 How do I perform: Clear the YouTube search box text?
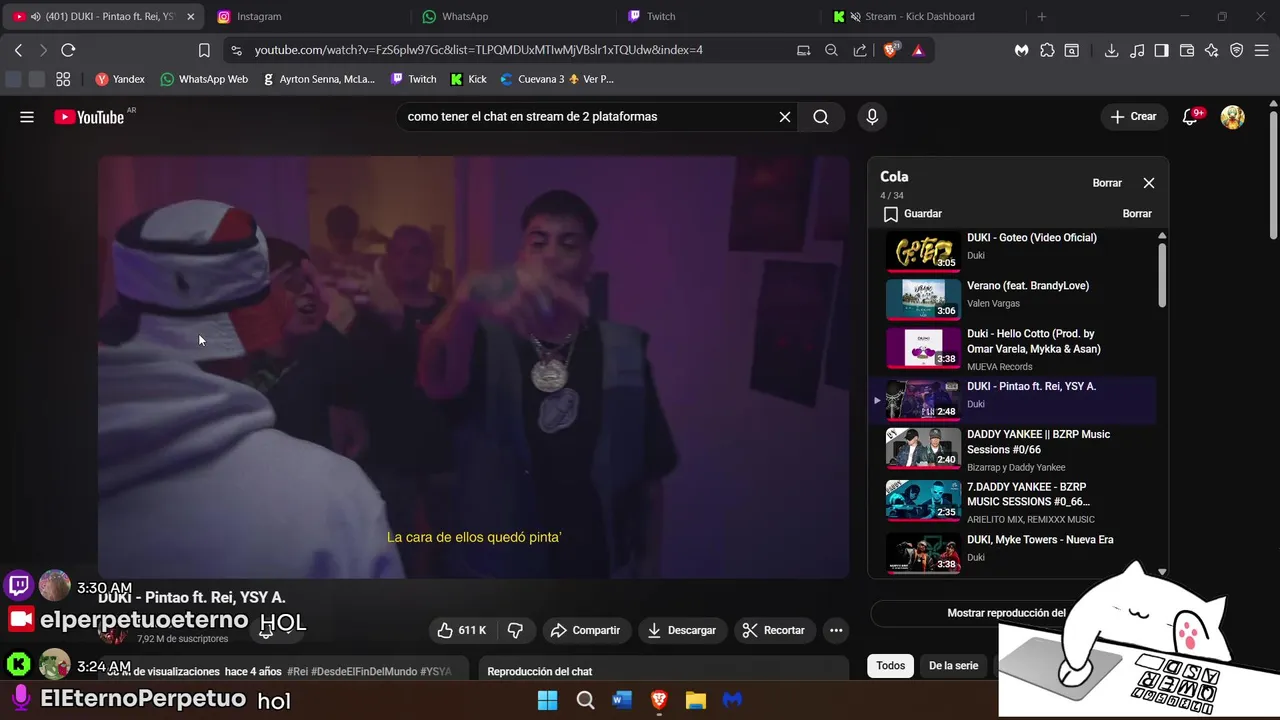pyautogui.click(x=785, y=117)
